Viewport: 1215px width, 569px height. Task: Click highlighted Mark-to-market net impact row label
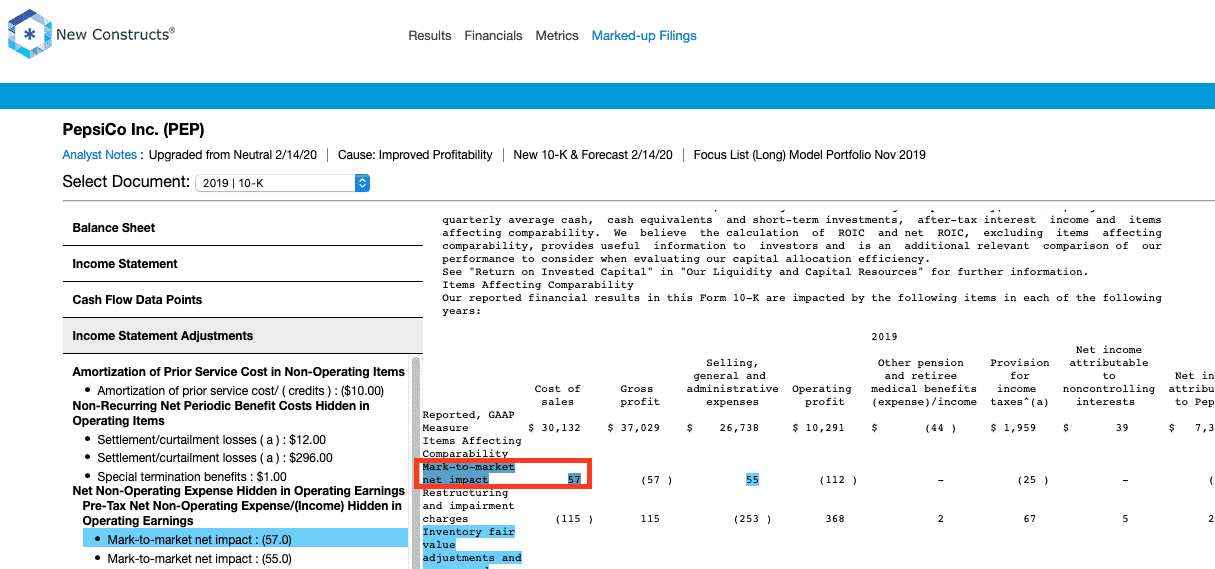(469, 473)
